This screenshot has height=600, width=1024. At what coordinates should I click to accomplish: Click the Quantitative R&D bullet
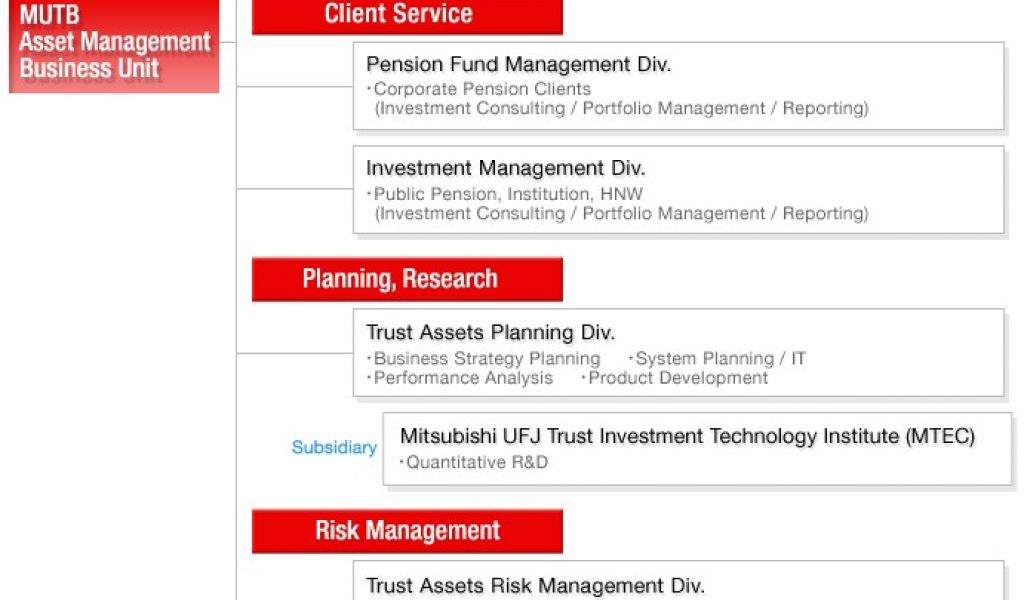476,463
